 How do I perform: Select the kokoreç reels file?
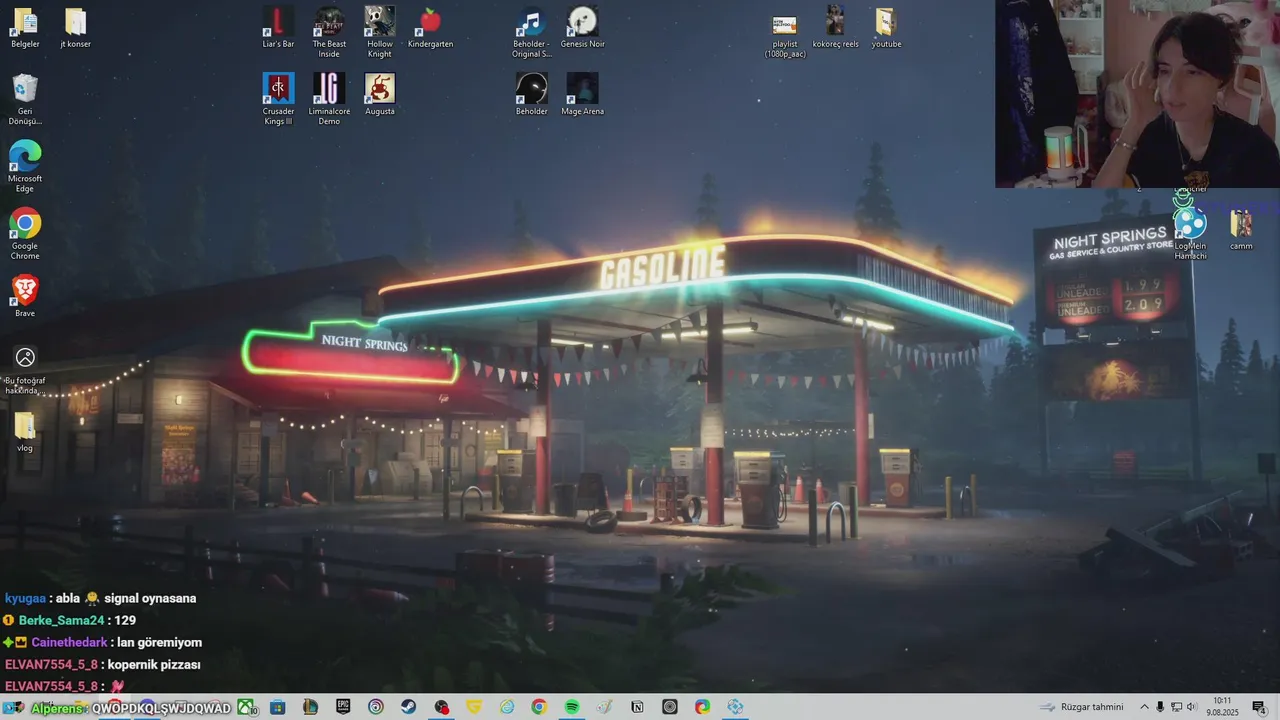click(835, 28)
